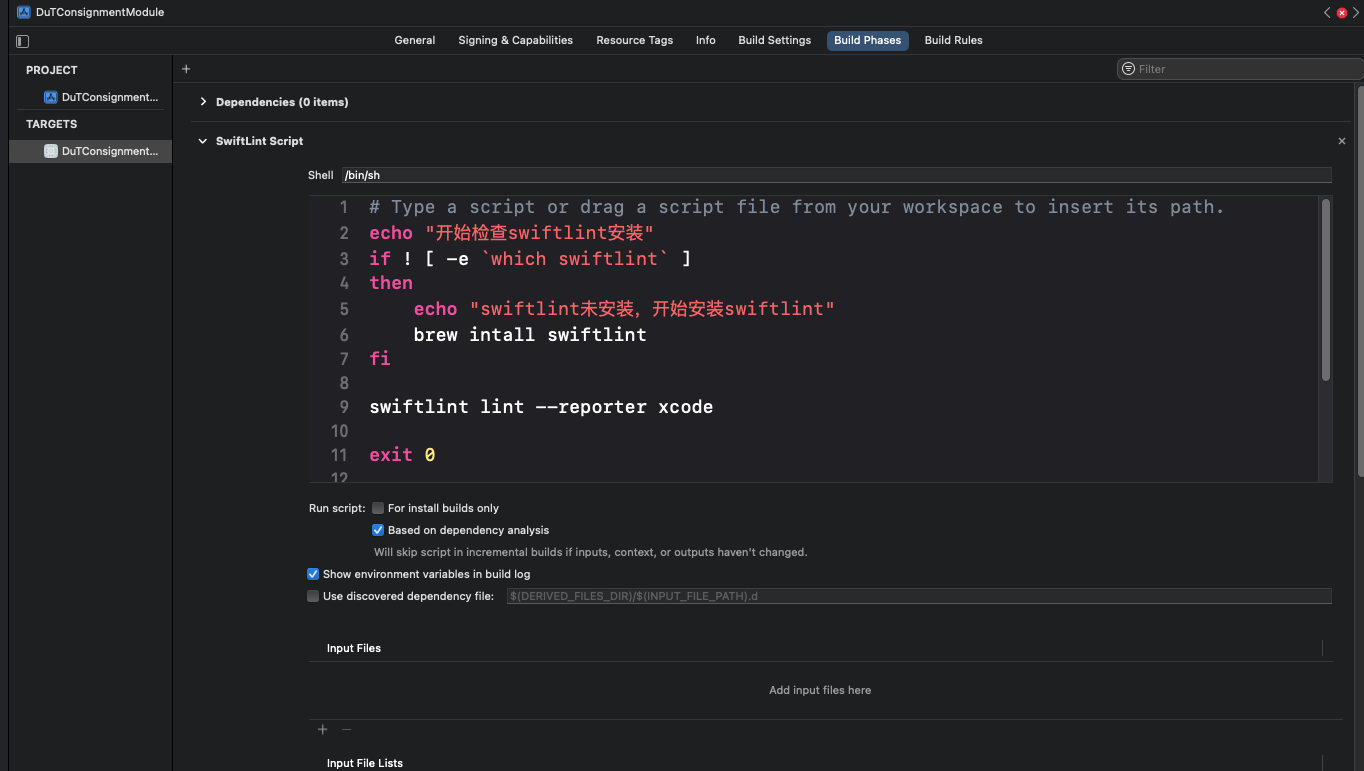1364x771 pixels.
Task: Collapse the SwiftLint Script section
Action: 203,141
